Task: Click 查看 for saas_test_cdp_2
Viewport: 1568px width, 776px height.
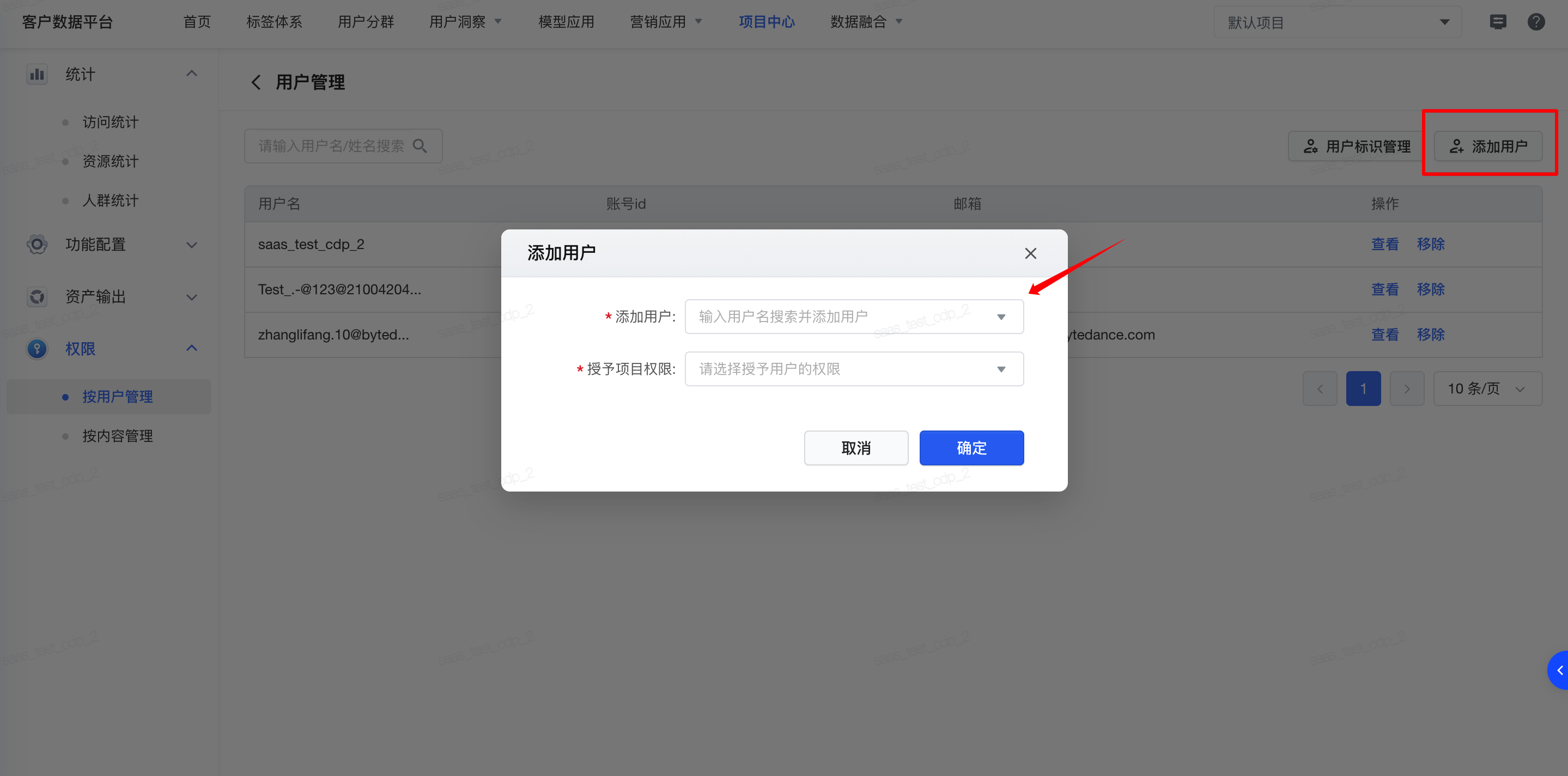Action: (1385, 244)
